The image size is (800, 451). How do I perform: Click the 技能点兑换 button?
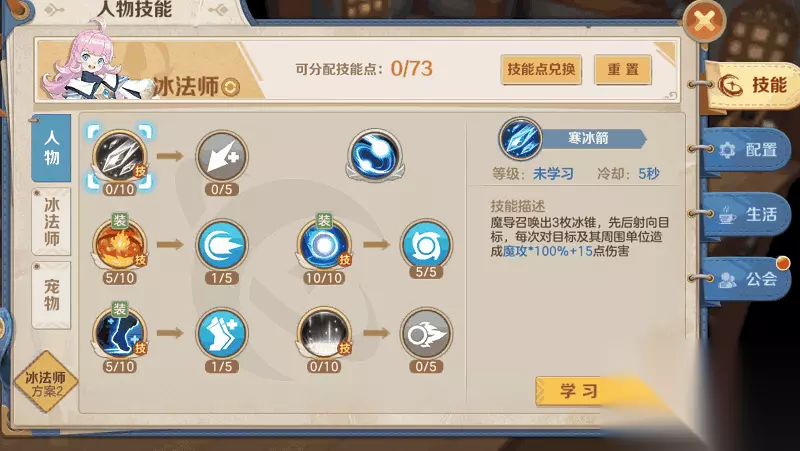point(541,69)
